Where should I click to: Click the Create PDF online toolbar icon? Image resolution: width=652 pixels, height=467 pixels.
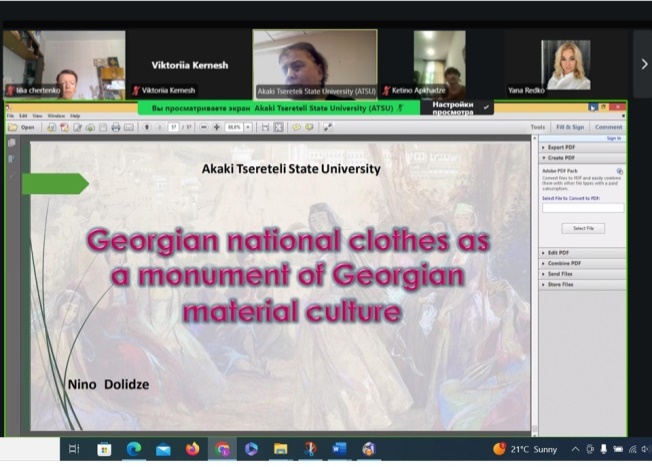point(51,127)
